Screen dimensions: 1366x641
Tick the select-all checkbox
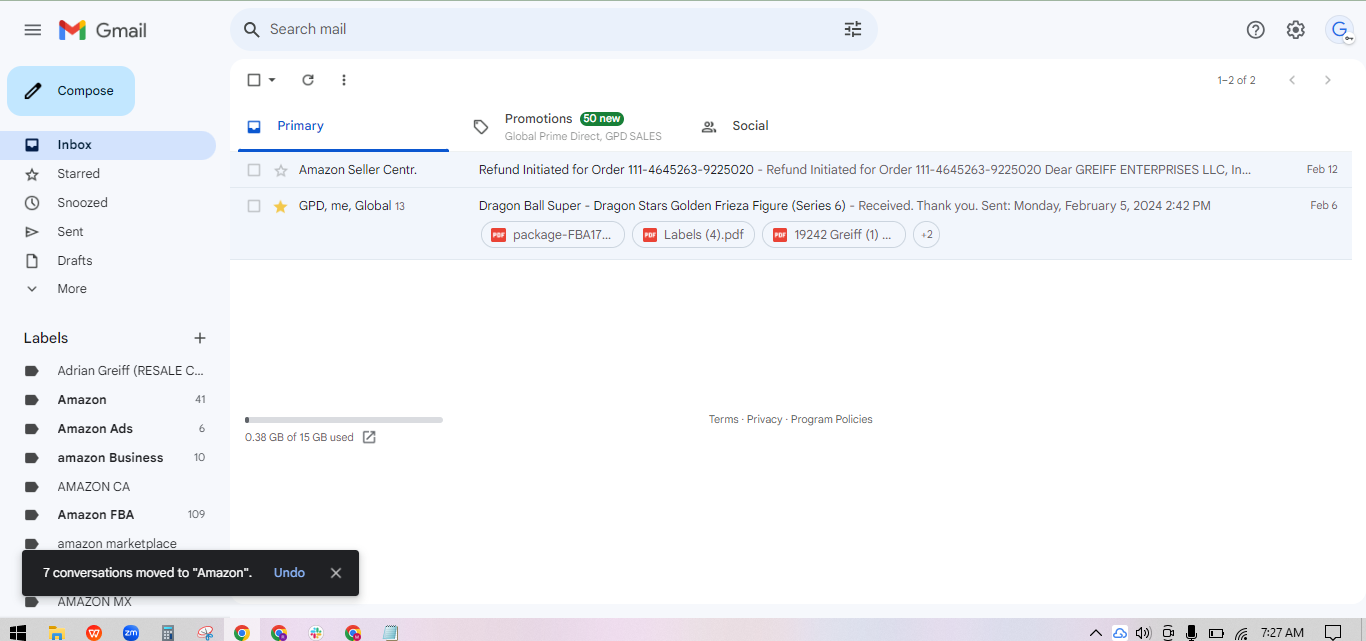click(x=254, y=80)
